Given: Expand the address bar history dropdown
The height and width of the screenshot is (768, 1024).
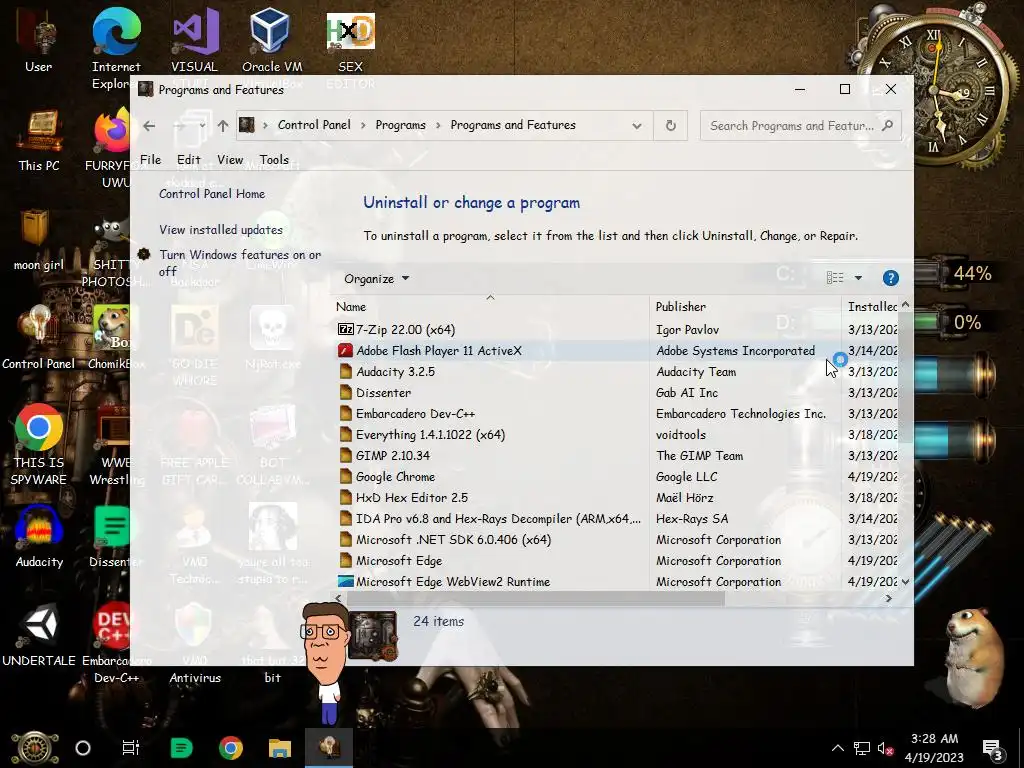Looking at the screenshot, I should [637, 125].
